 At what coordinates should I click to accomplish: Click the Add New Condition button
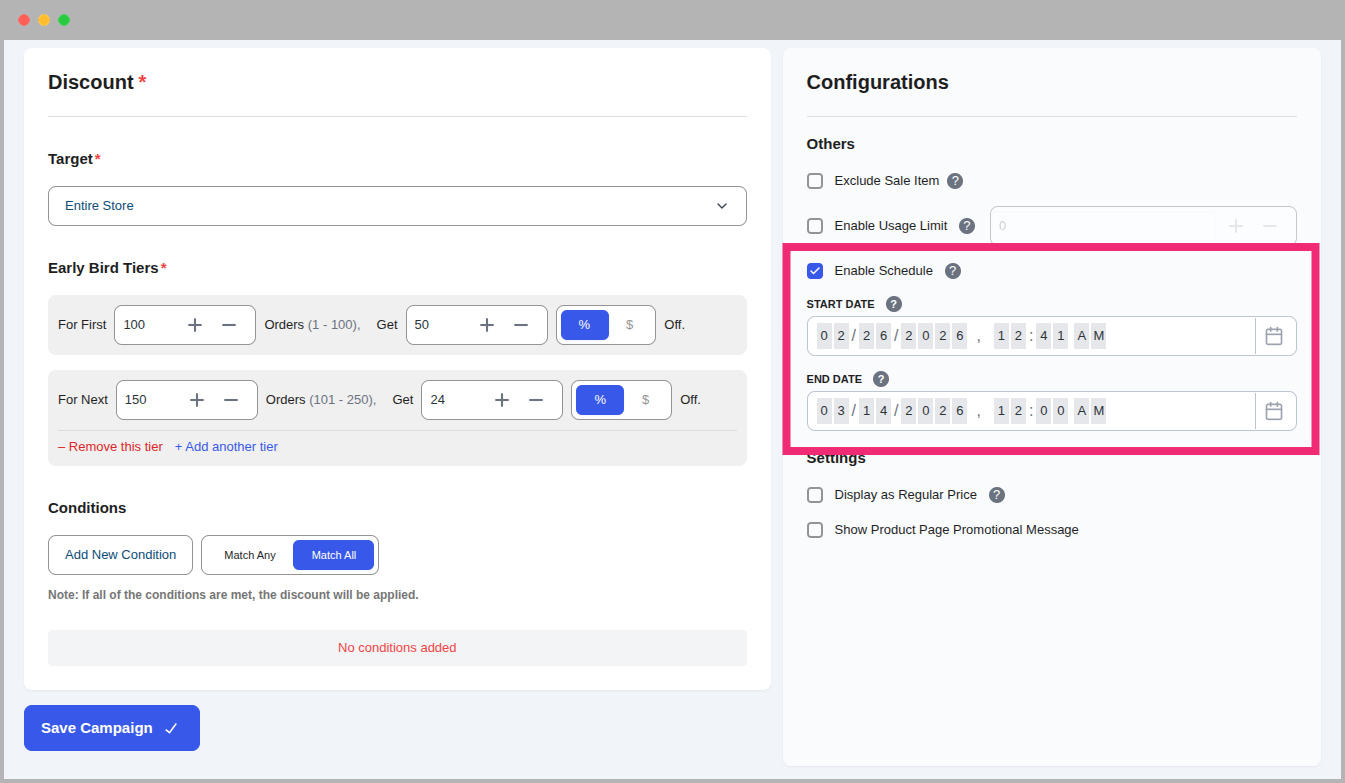120,554
